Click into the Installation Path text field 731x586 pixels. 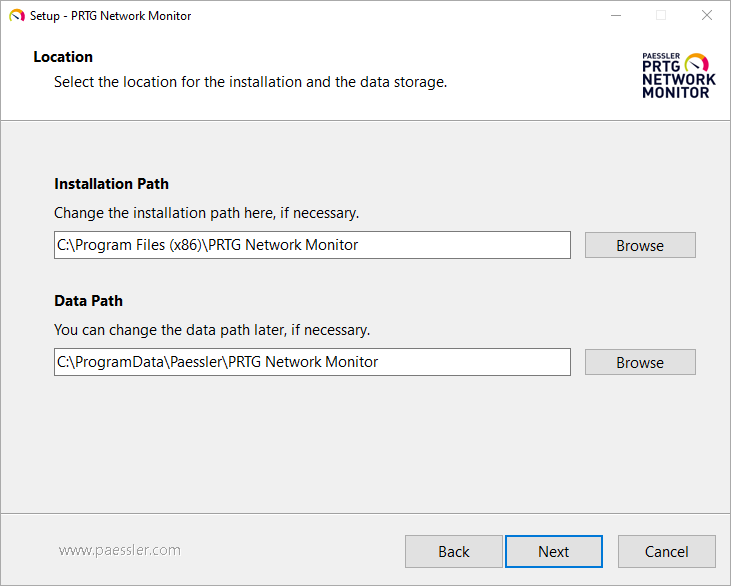point(312,245)
